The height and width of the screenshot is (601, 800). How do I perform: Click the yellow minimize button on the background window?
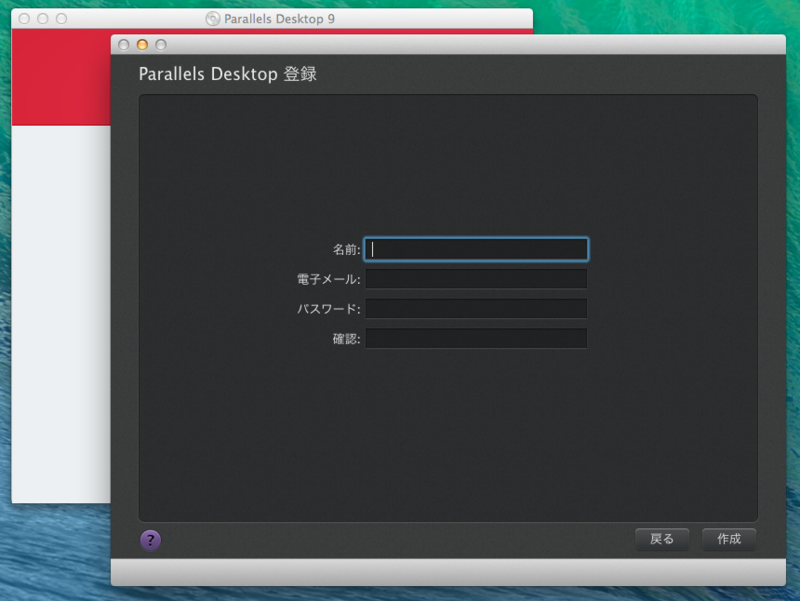point(42,17)
